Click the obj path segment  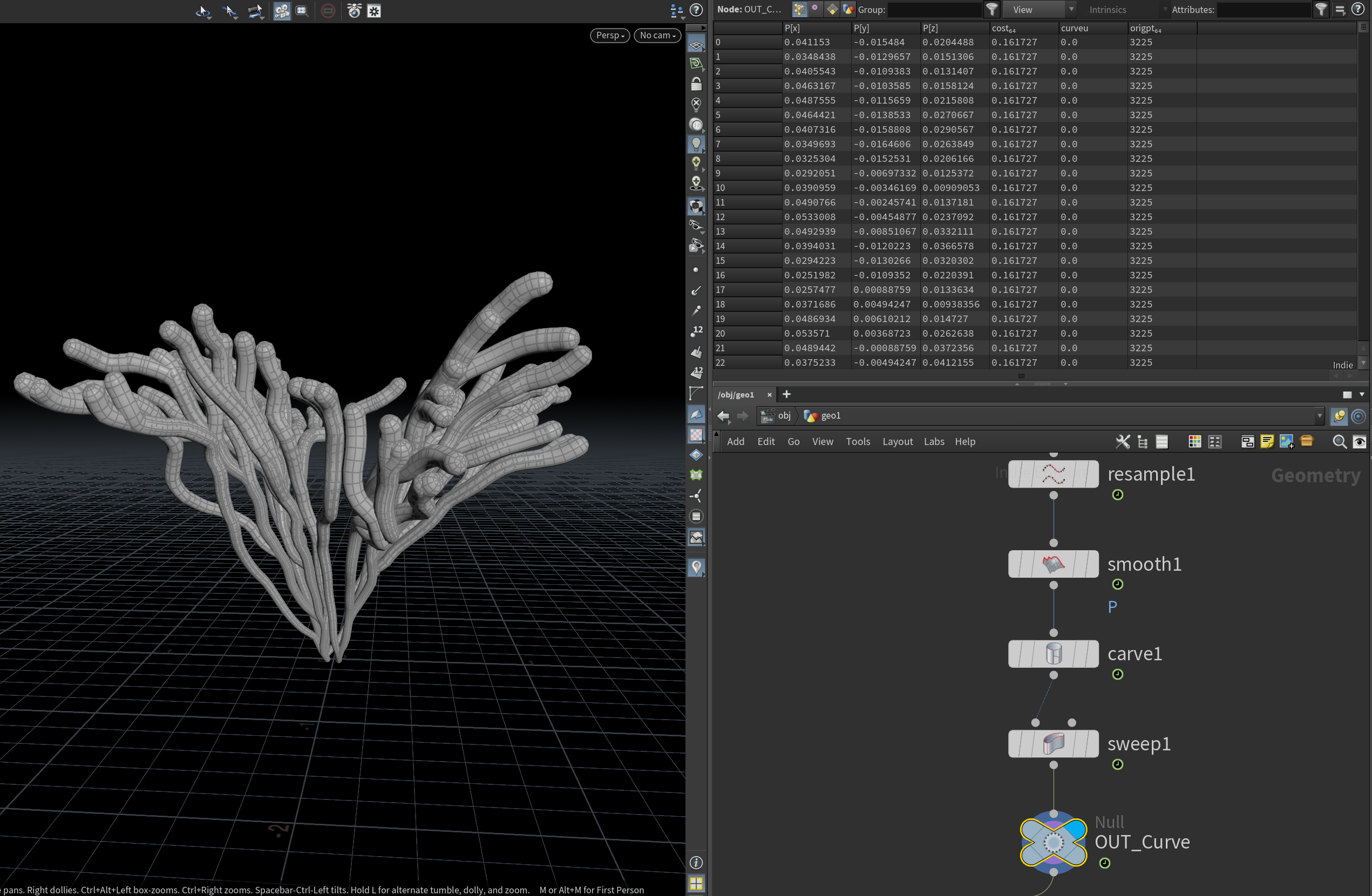[776, 415]
